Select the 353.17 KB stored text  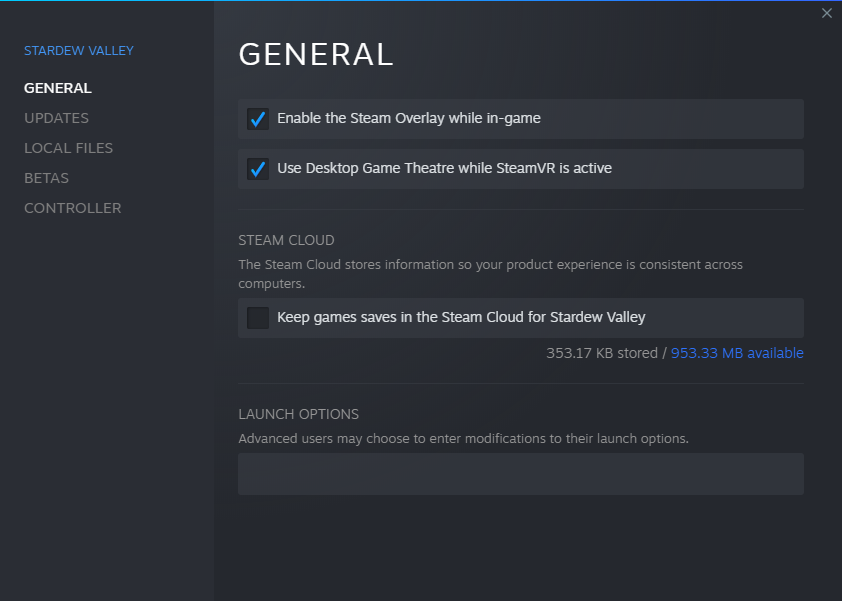click(602, 353)
